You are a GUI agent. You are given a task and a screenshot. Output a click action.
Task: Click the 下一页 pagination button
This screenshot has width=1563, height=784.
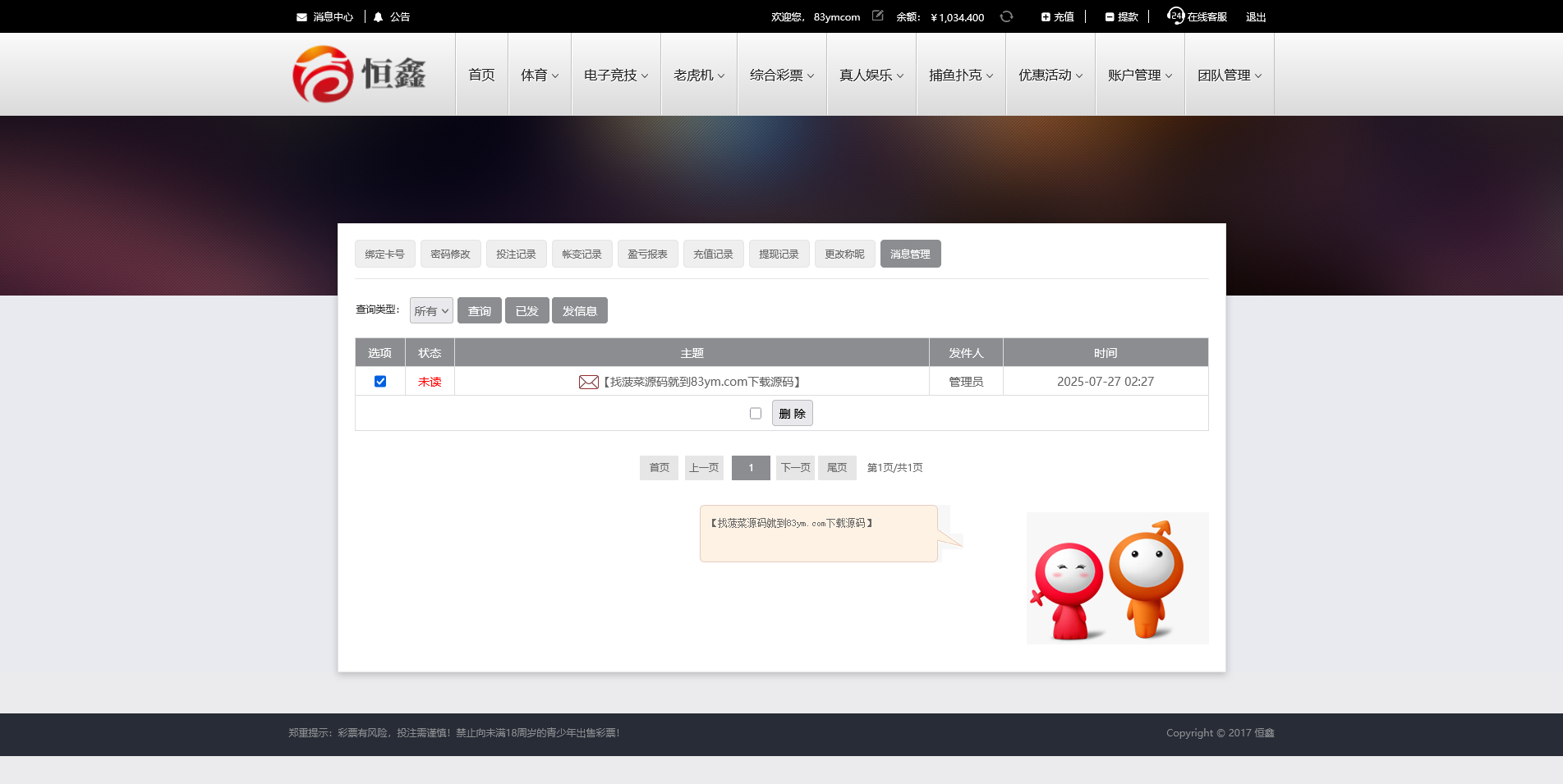click(x=795, y=468)
